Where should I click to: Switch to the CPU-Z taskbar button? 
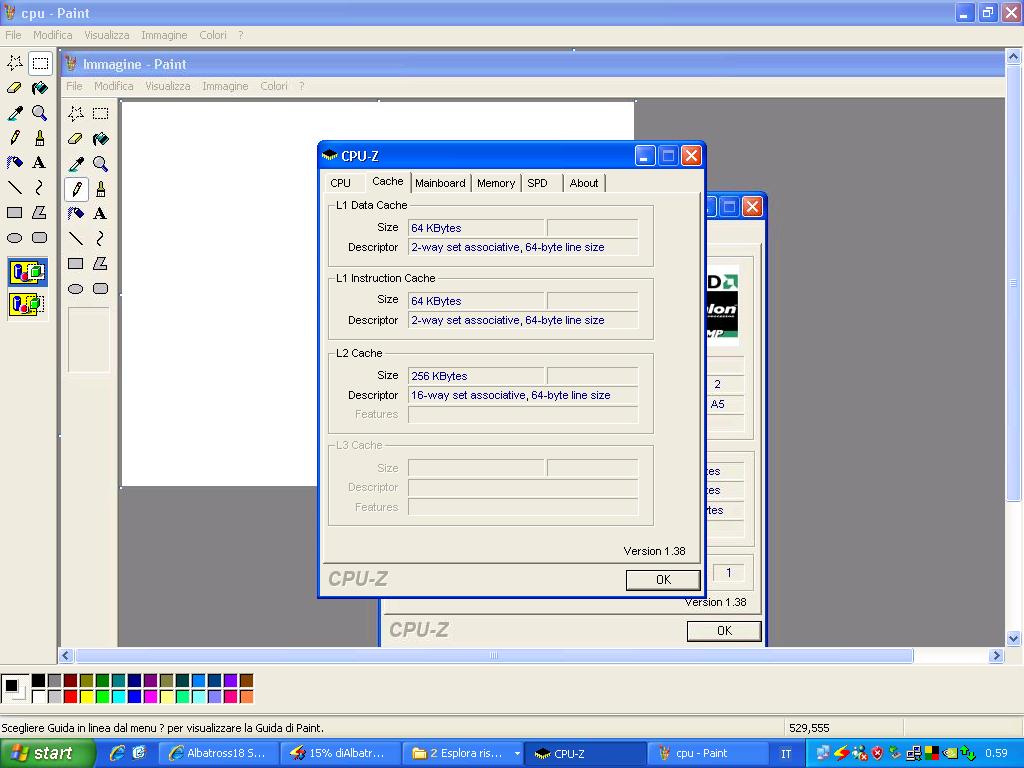point(586,754)
